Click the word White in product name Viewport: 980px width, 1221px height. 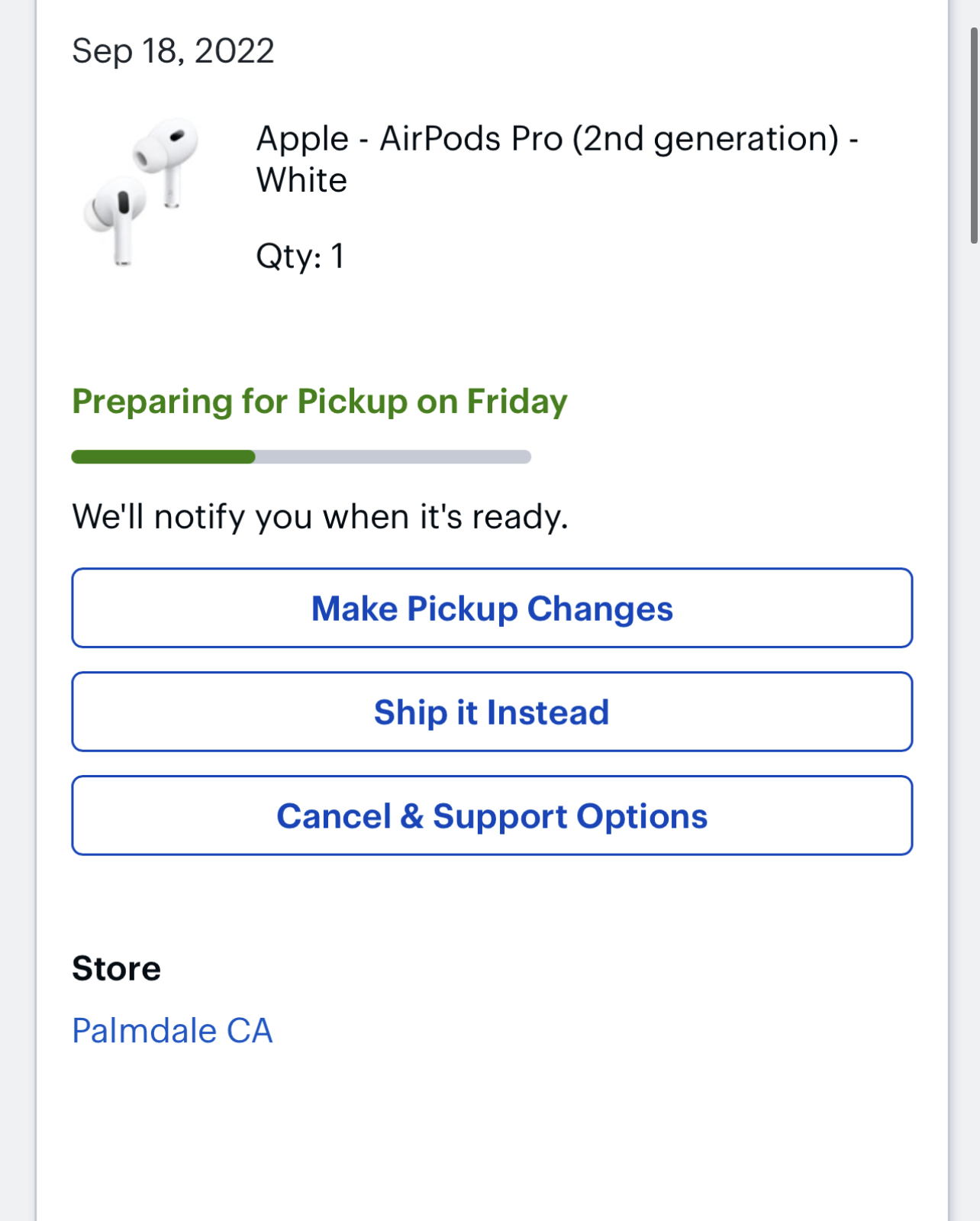[x=301, y=180]
